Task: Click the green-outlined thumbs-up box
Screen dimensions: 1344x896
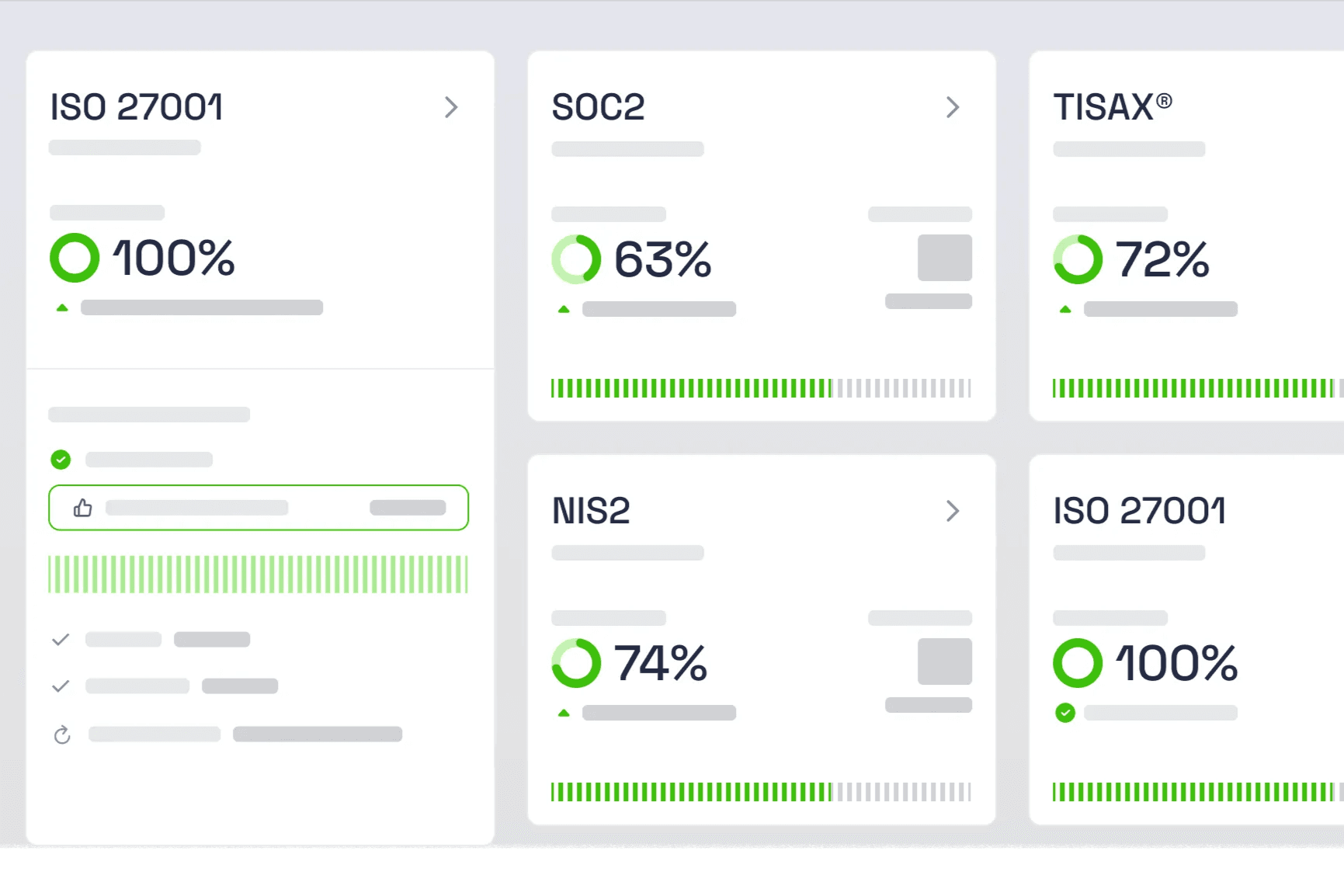Action: point(259,508)
